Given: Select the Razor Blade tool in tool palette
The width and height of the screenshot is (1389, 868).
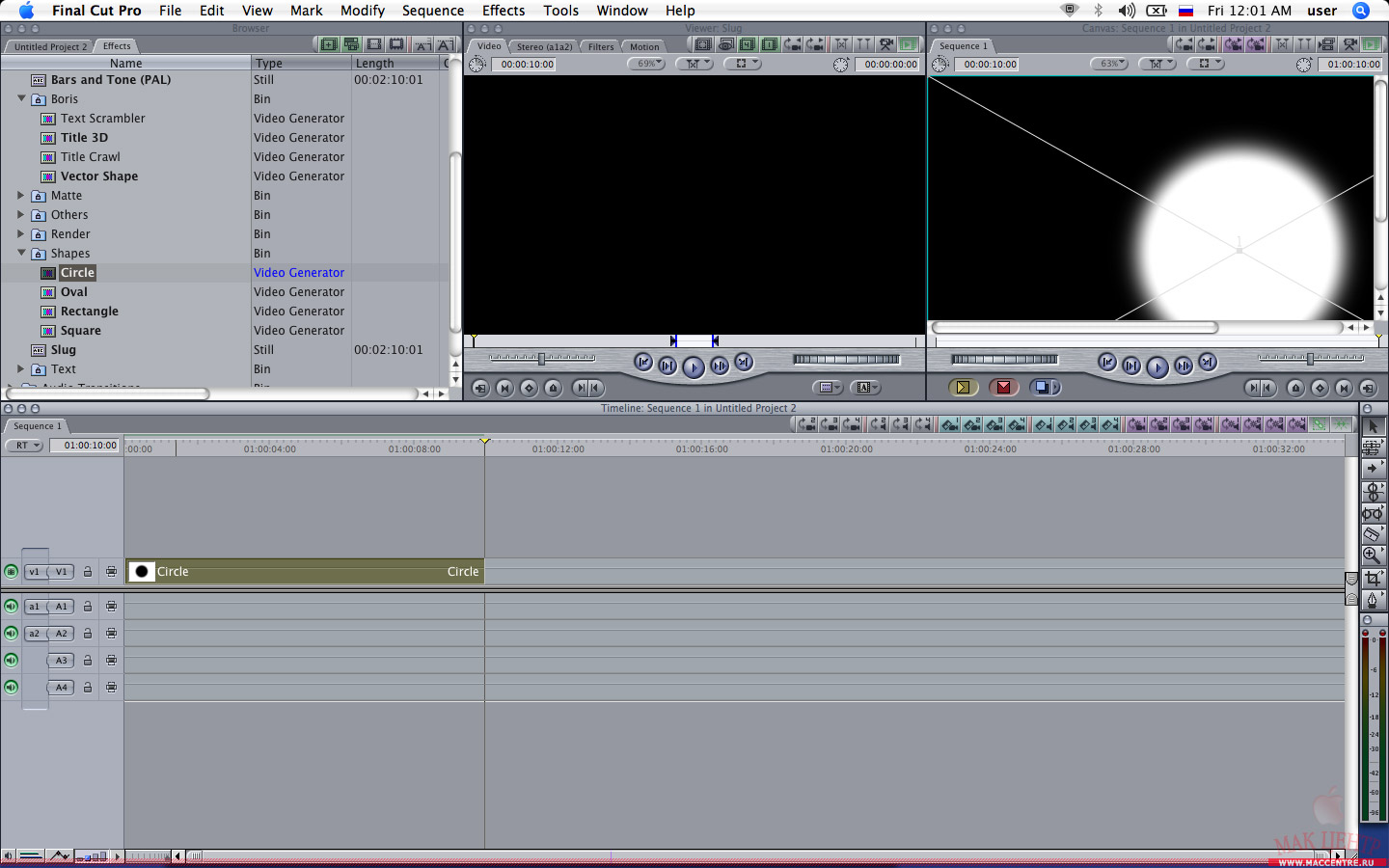Looking at the screenshot, I should point(1373,534).
